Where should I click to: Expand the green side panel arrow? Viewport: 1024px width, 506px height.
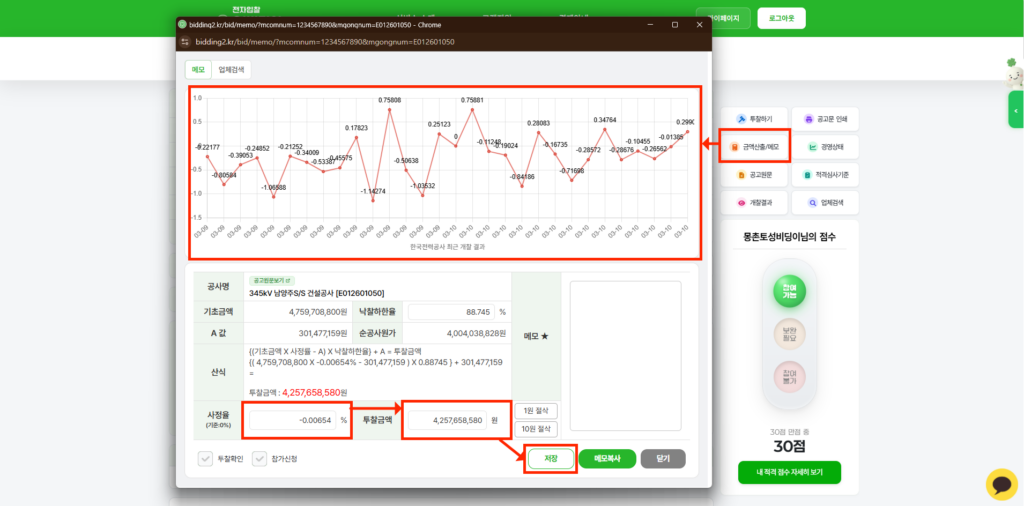1015,110
